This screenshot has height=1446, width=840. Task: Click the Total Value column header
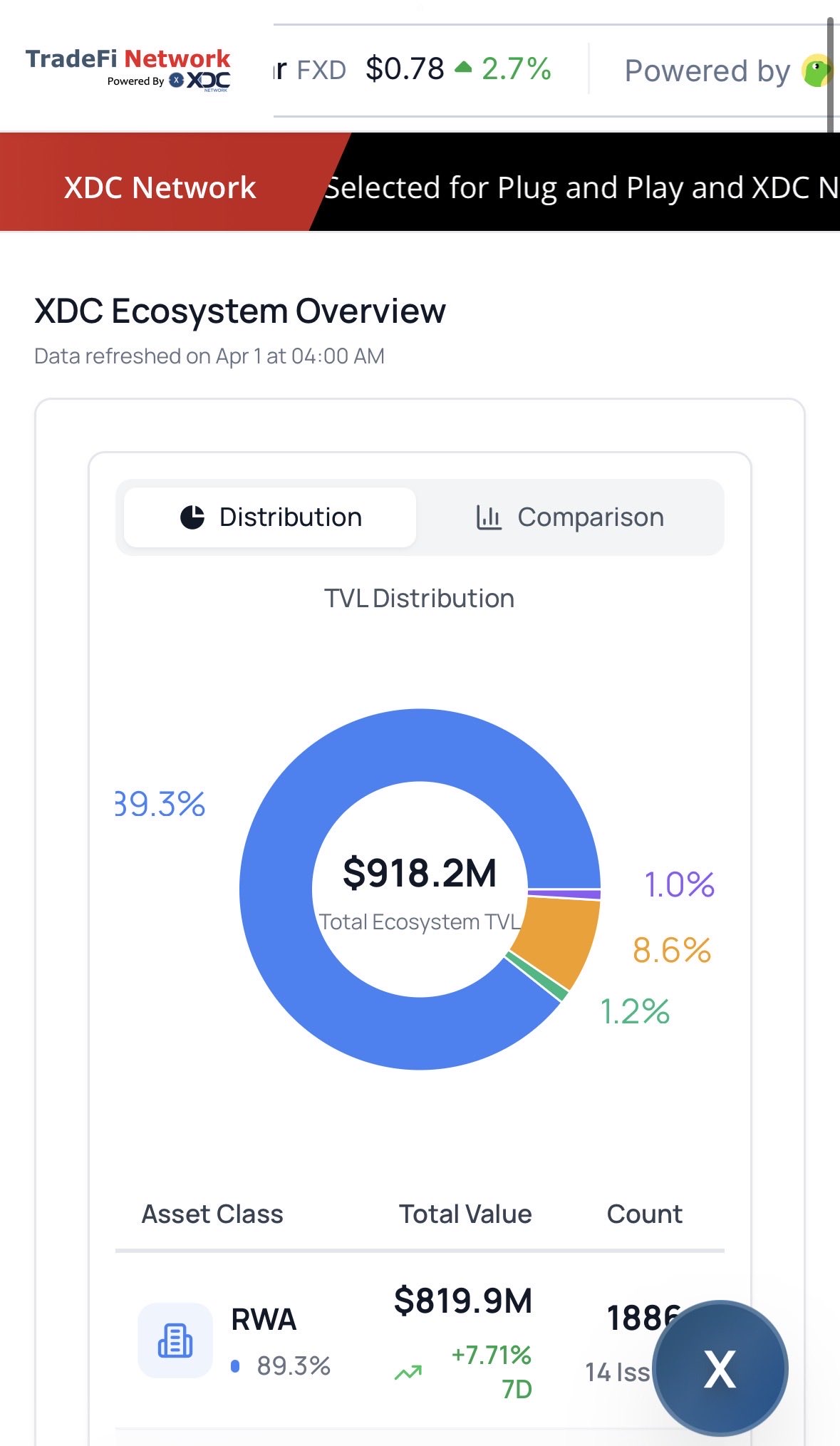point(465,1214)
